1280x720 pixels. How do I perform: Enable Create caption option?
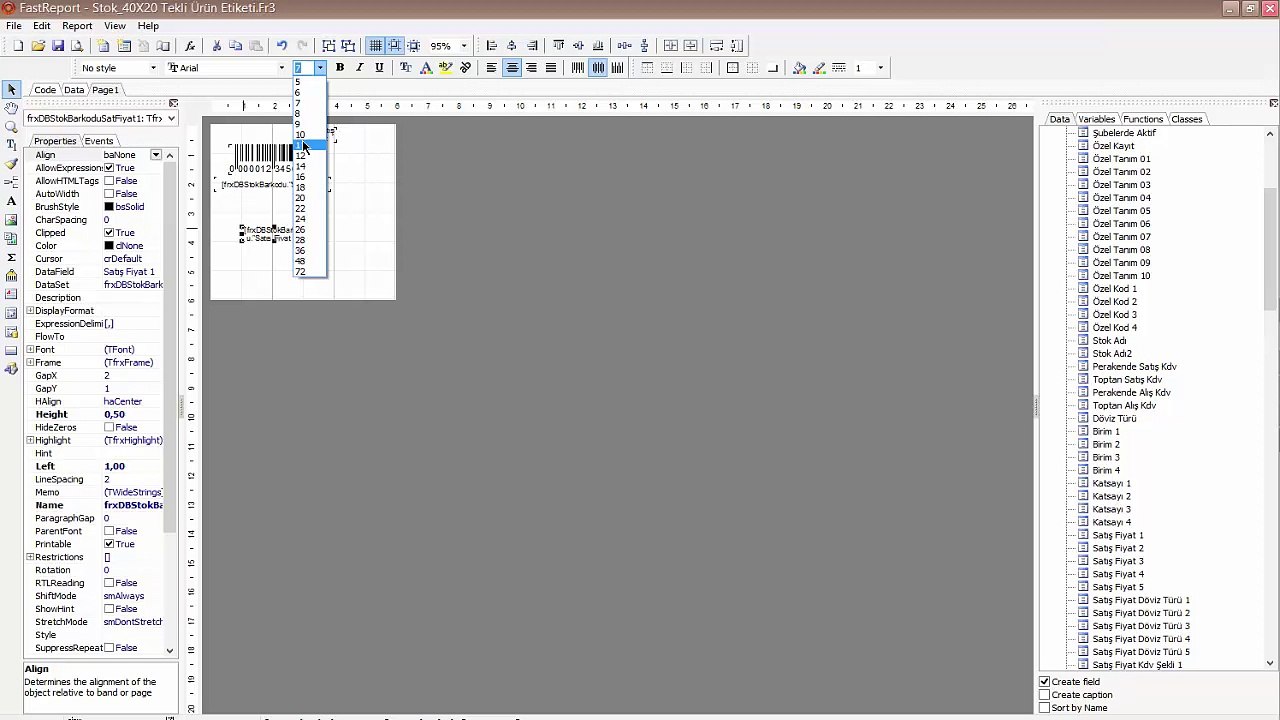(x=1045, y=695)
